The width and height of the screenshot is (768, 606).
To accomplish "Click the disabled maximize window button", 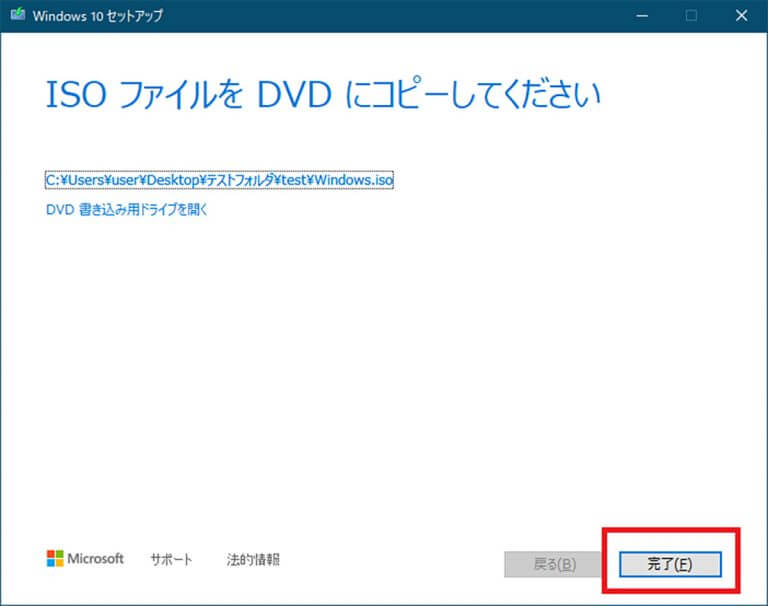I will (691, 16).
